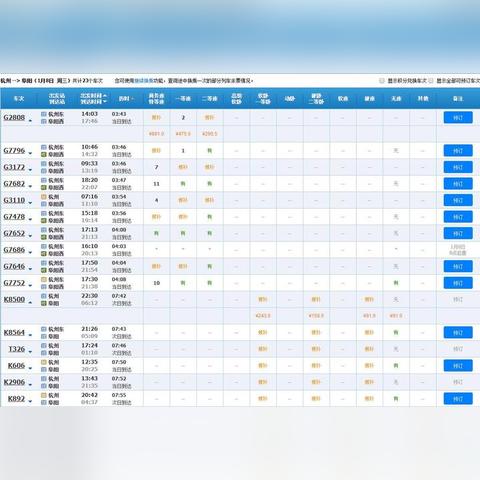Book train G2808 with the 预订 button
The image size is (480, 480).
(458, 117)
